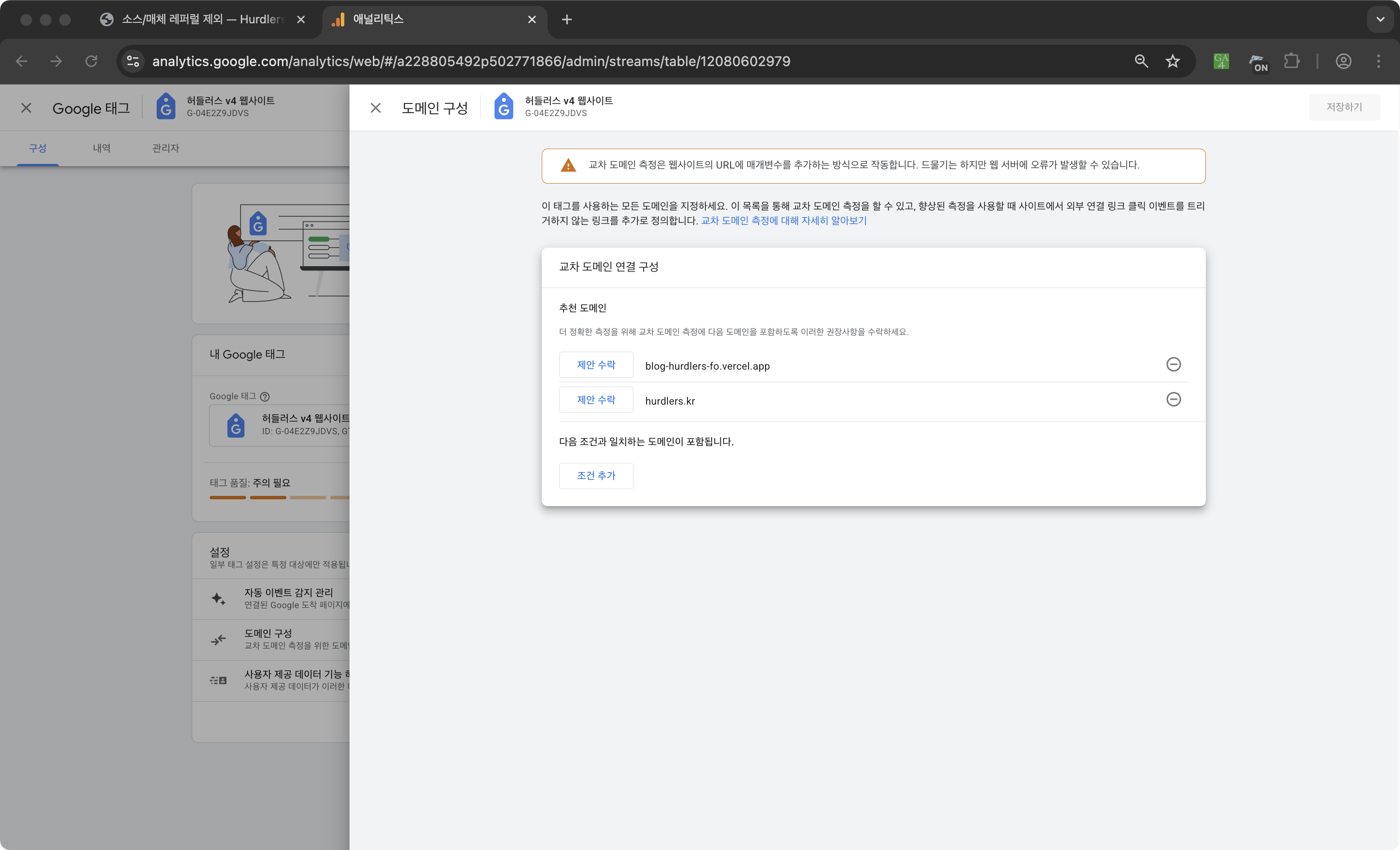Close the 애널리틱스 browser tab

[532, 20]
